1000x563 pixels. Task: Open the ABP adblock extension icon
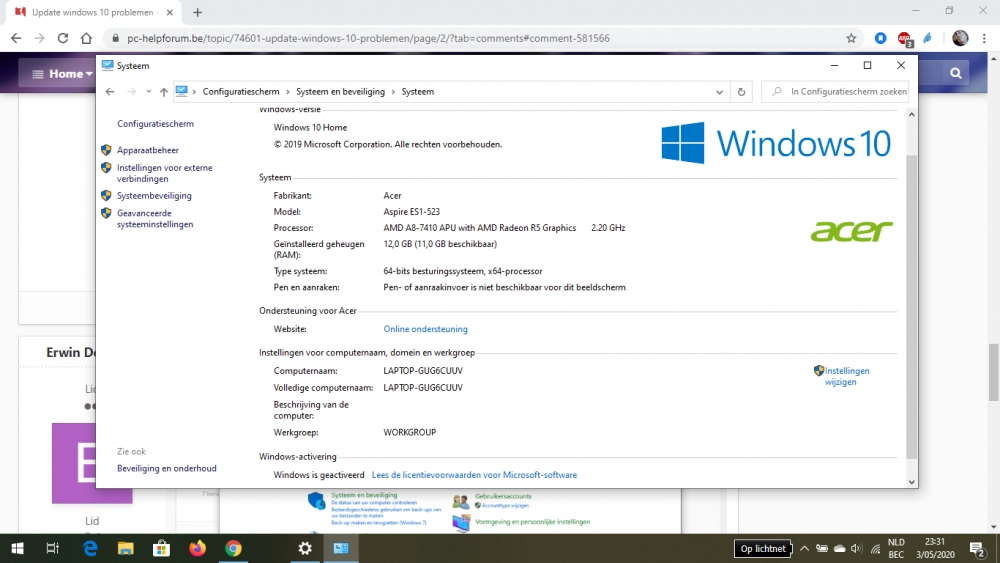pos(904,39)
